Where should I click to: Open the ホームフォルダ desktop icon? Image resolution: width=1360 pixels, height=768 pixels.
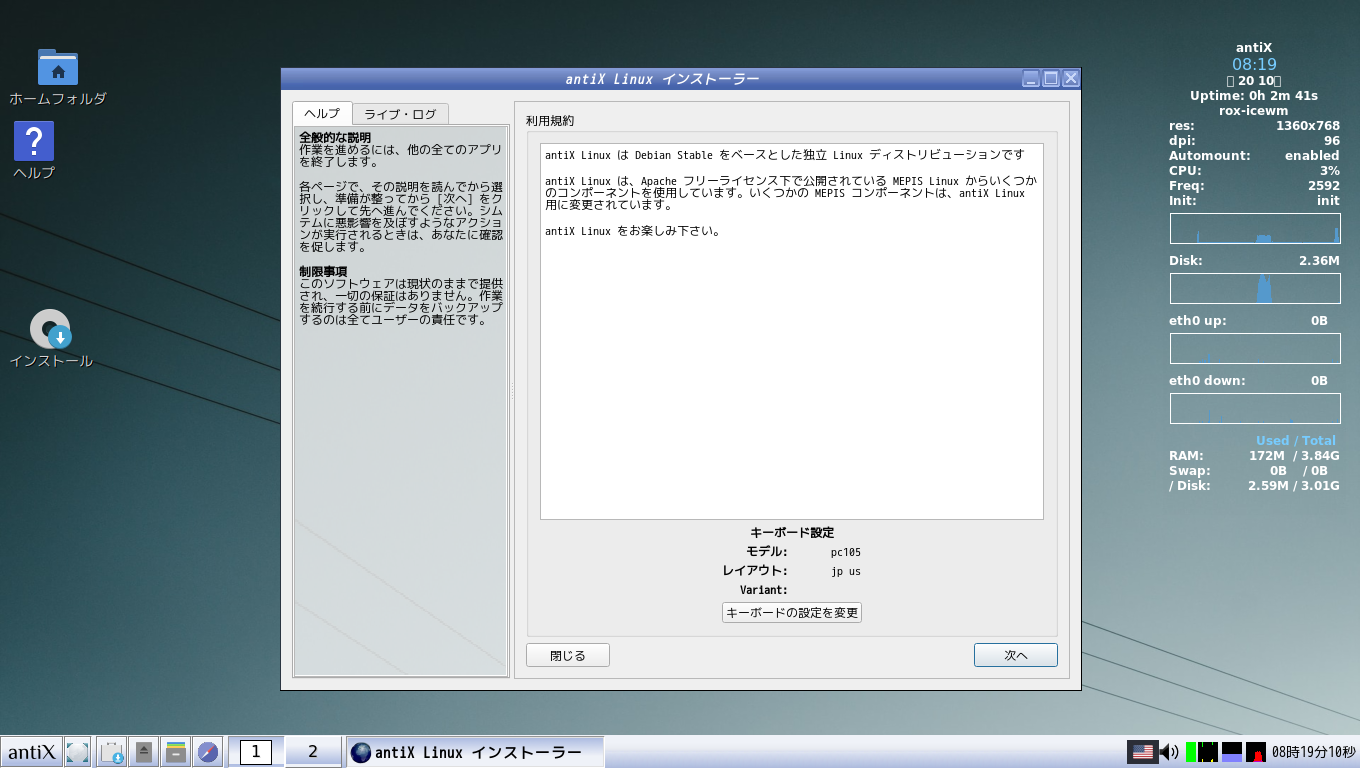58,77
